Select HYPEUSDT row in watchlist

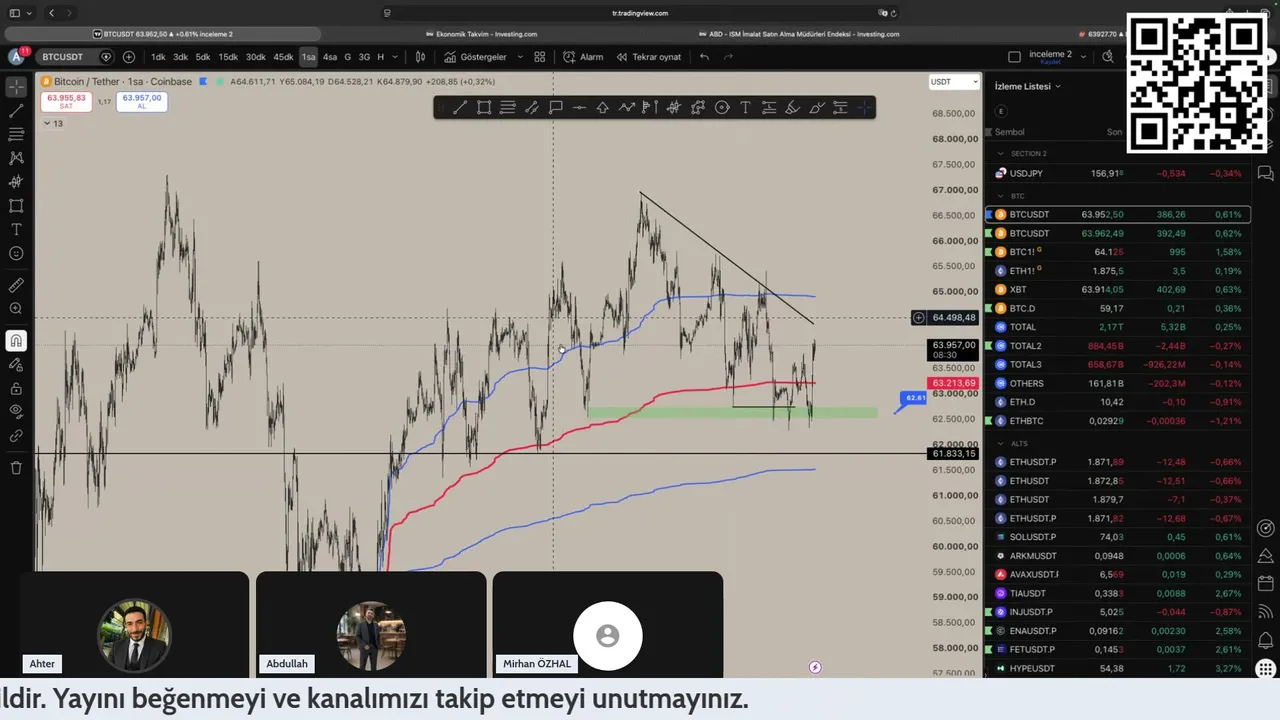click(1118, 668)
